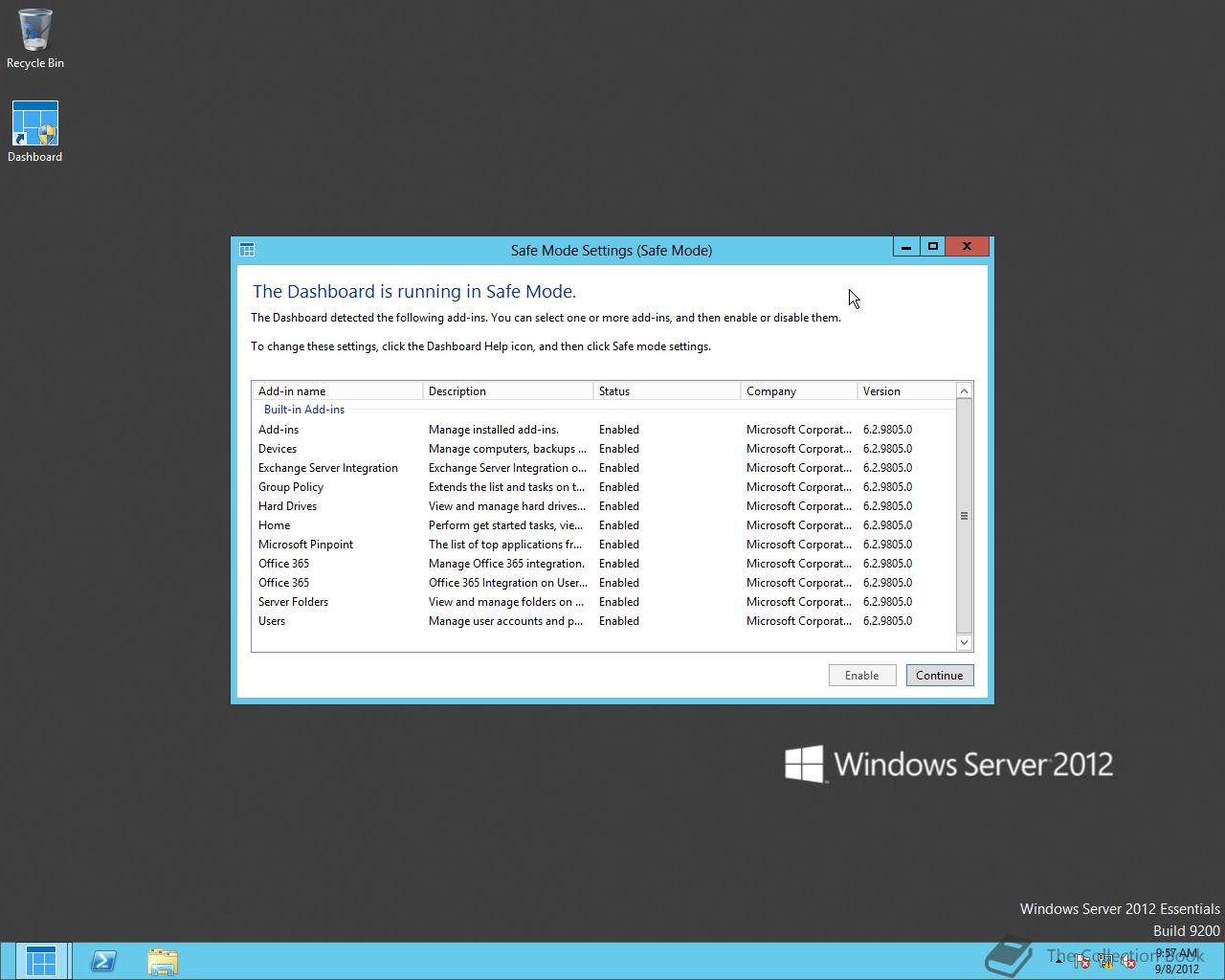Open Server Manager from the taskbar
This screenshot has height=980, width=1225.
coord(41,961)
